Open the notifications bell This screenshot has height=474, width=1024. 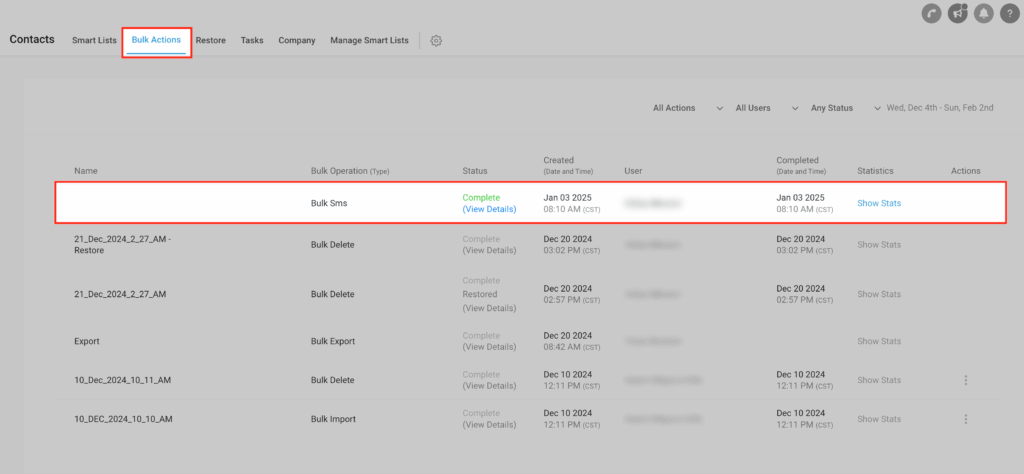(982, 14)
